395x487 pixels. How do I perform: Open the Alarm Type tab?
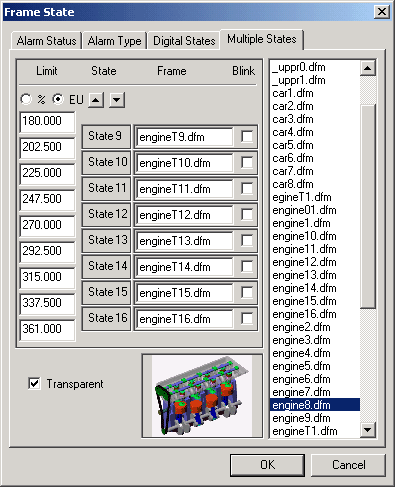tap(114, 41)
